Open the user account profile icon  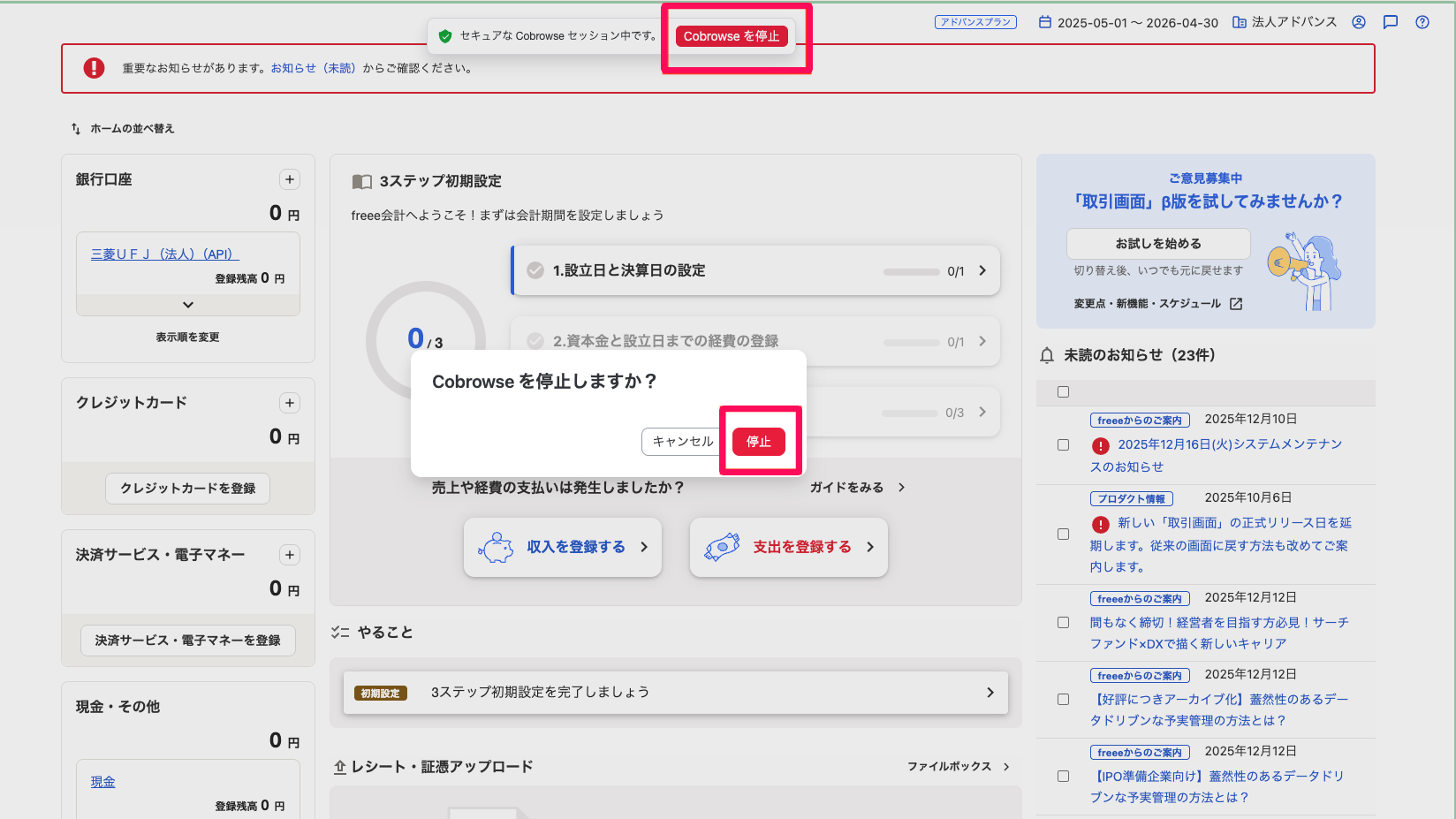tap(1359, 22)
